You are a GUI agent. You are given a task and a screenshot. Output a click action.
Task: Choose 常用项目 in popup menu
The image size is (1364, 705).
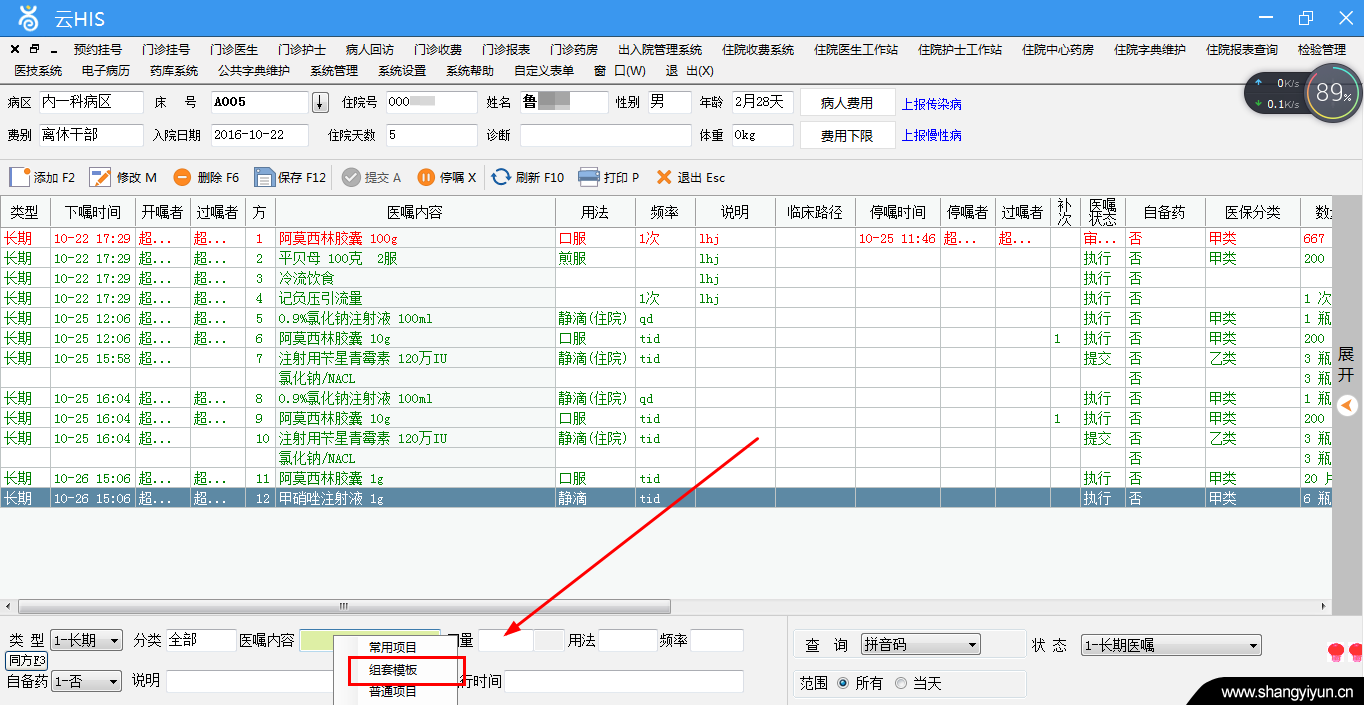tap(393, 647)
